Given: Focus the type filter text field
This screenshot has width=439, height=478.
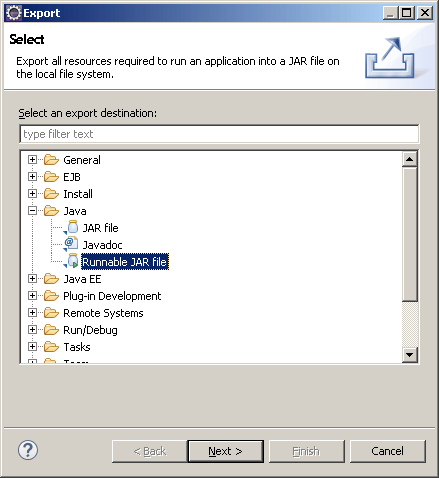Looking at the screenshot, I should tap(219, 134).
